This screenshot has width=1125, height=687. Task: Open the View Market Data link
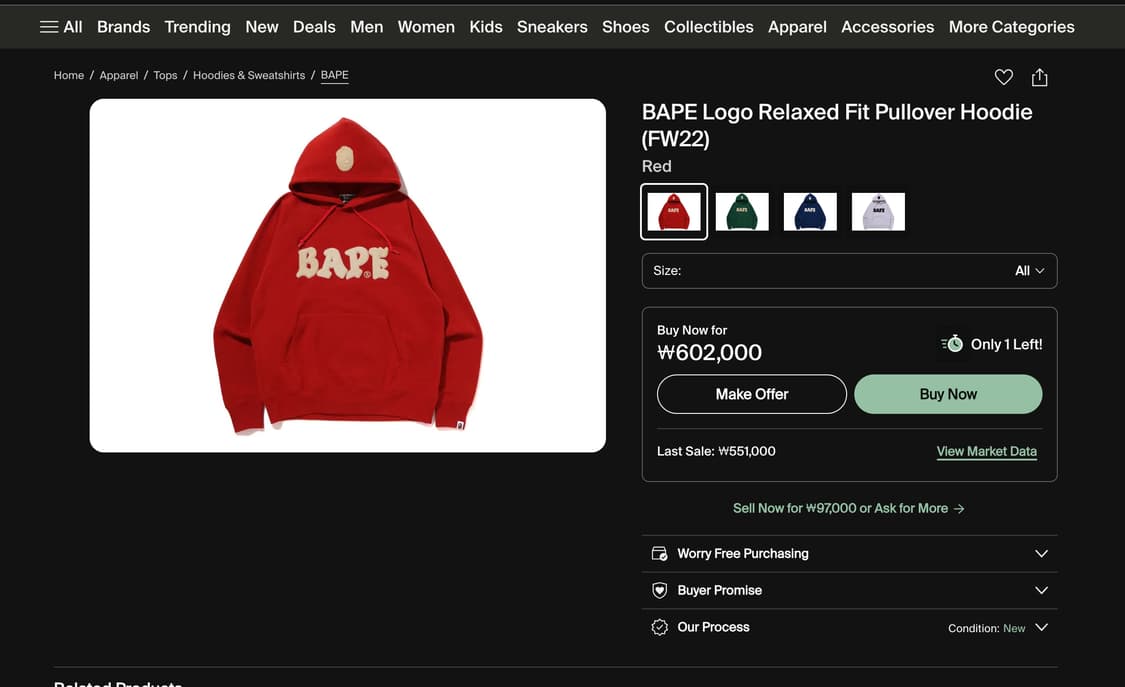(x=986, y=451)
